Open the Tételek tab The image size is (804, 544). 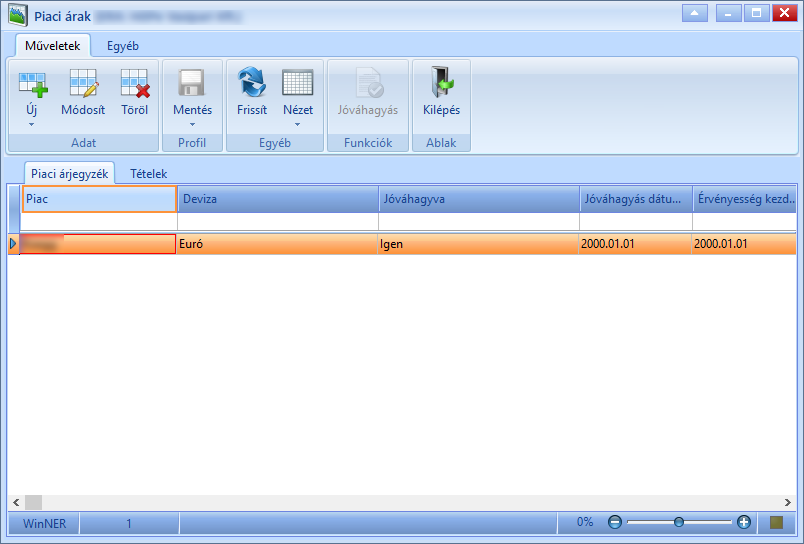click(149, 174)
